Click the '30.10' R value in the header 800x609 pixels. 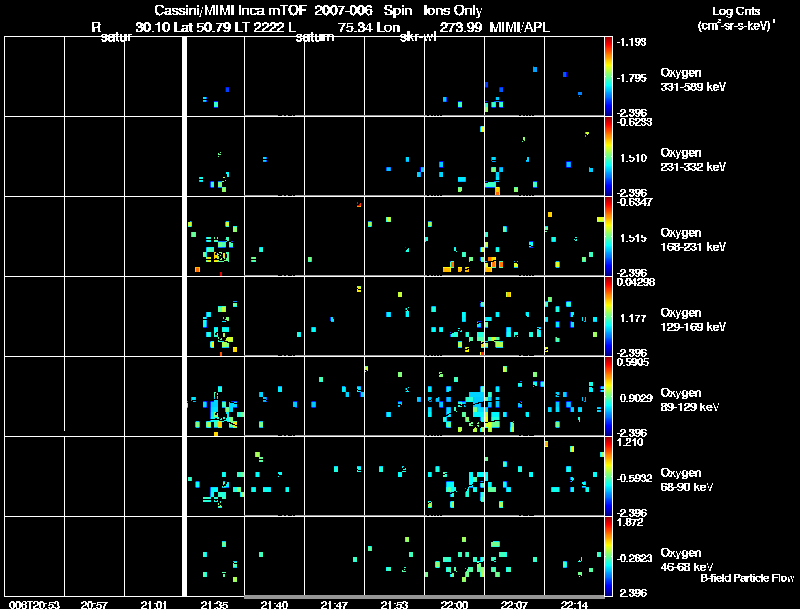153,27
